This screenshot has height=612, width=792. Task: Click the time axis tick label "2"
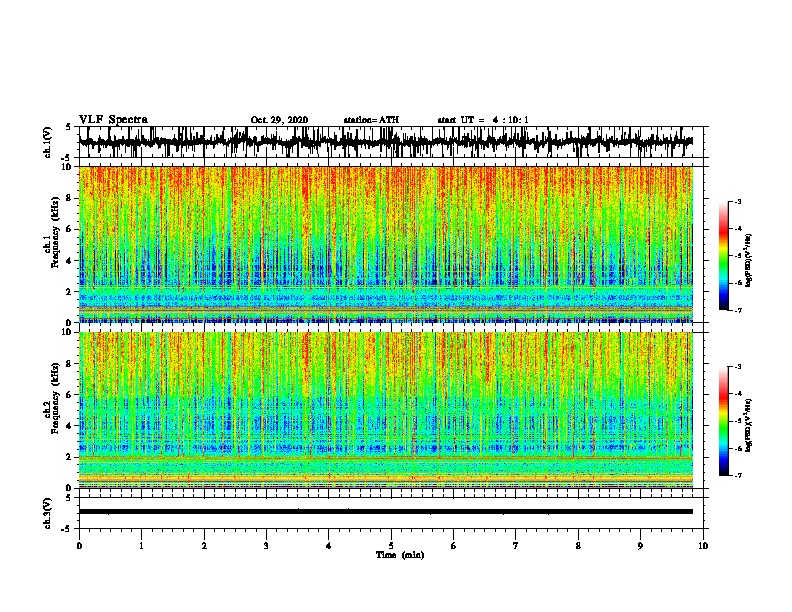(204, 545)
